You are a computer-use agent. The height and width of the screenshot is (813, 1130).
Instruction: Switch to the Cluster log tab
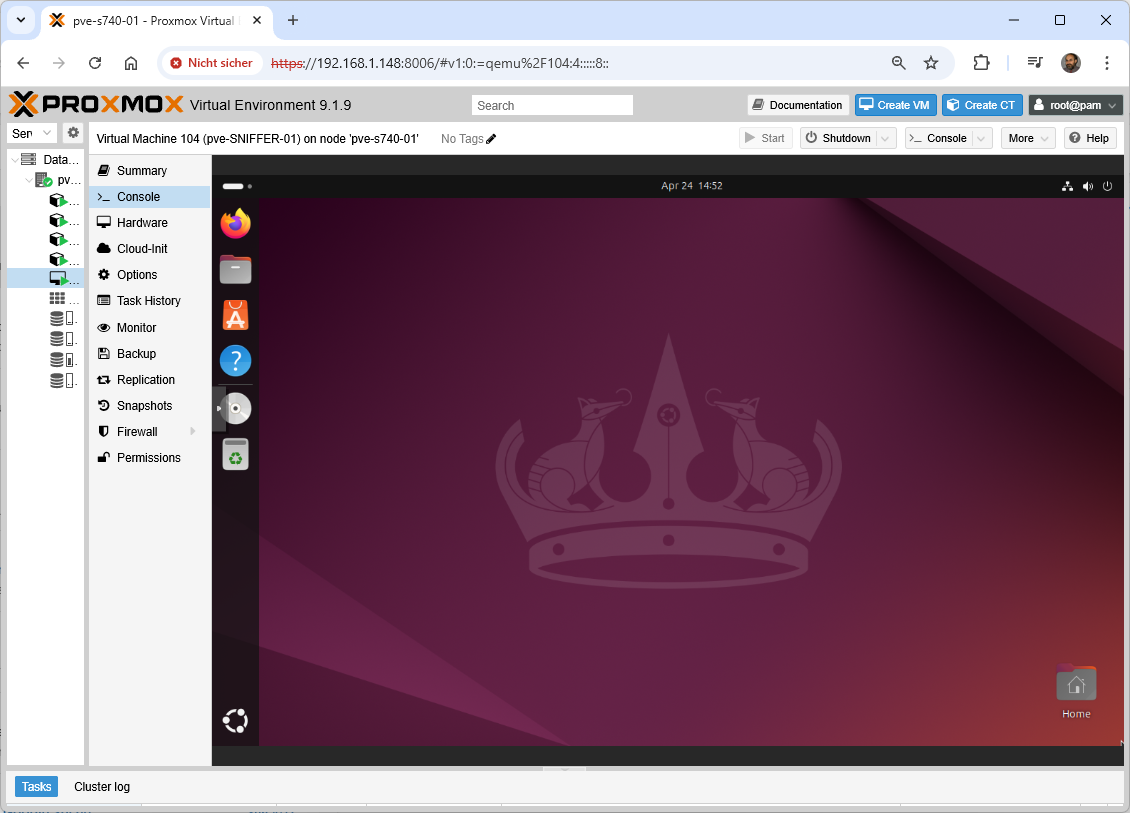[x=102, y=787]
